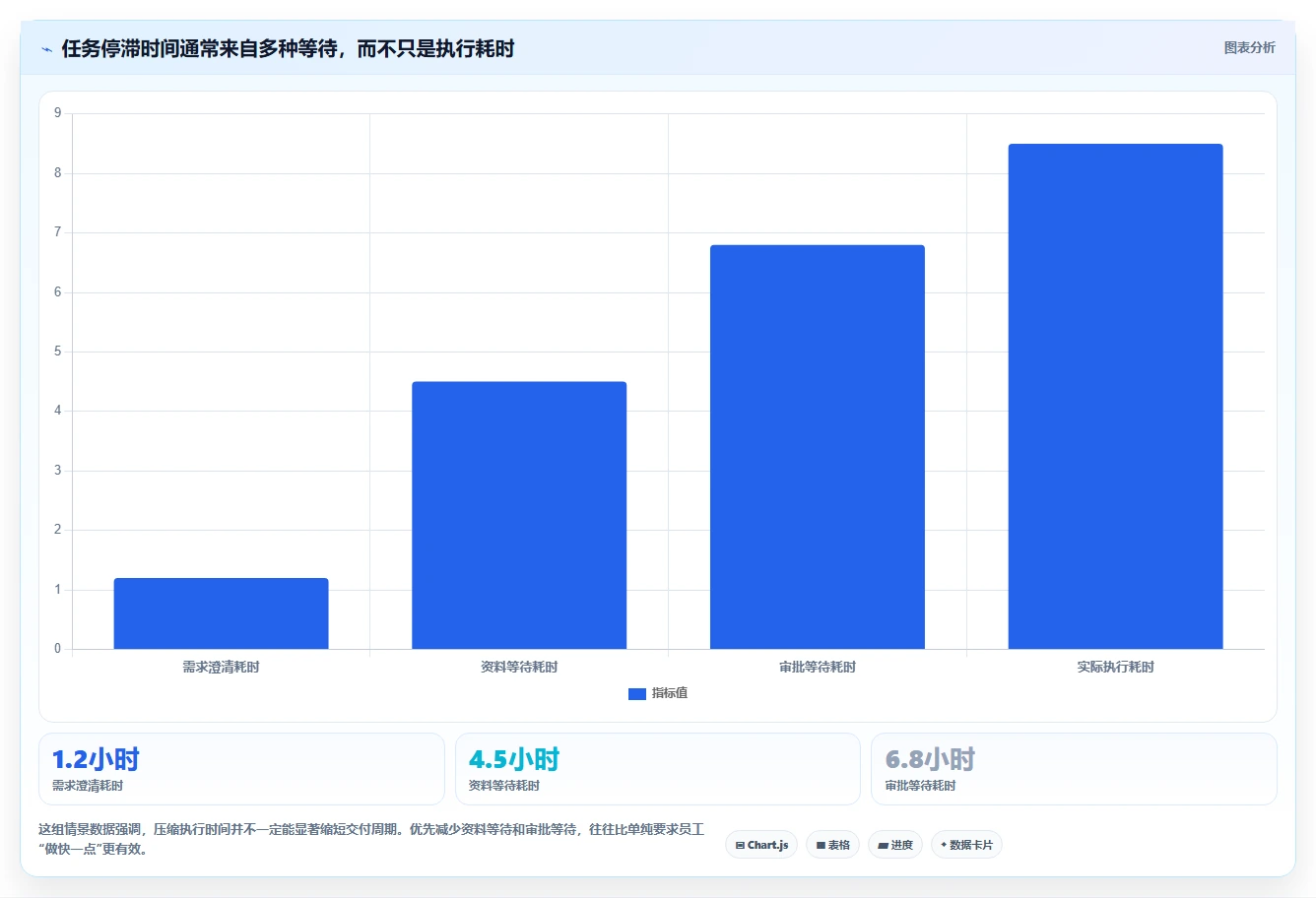The image size is (1316, 898).
Task: Click x-axis label 需求澄清耗时
Action: [221, 668]
